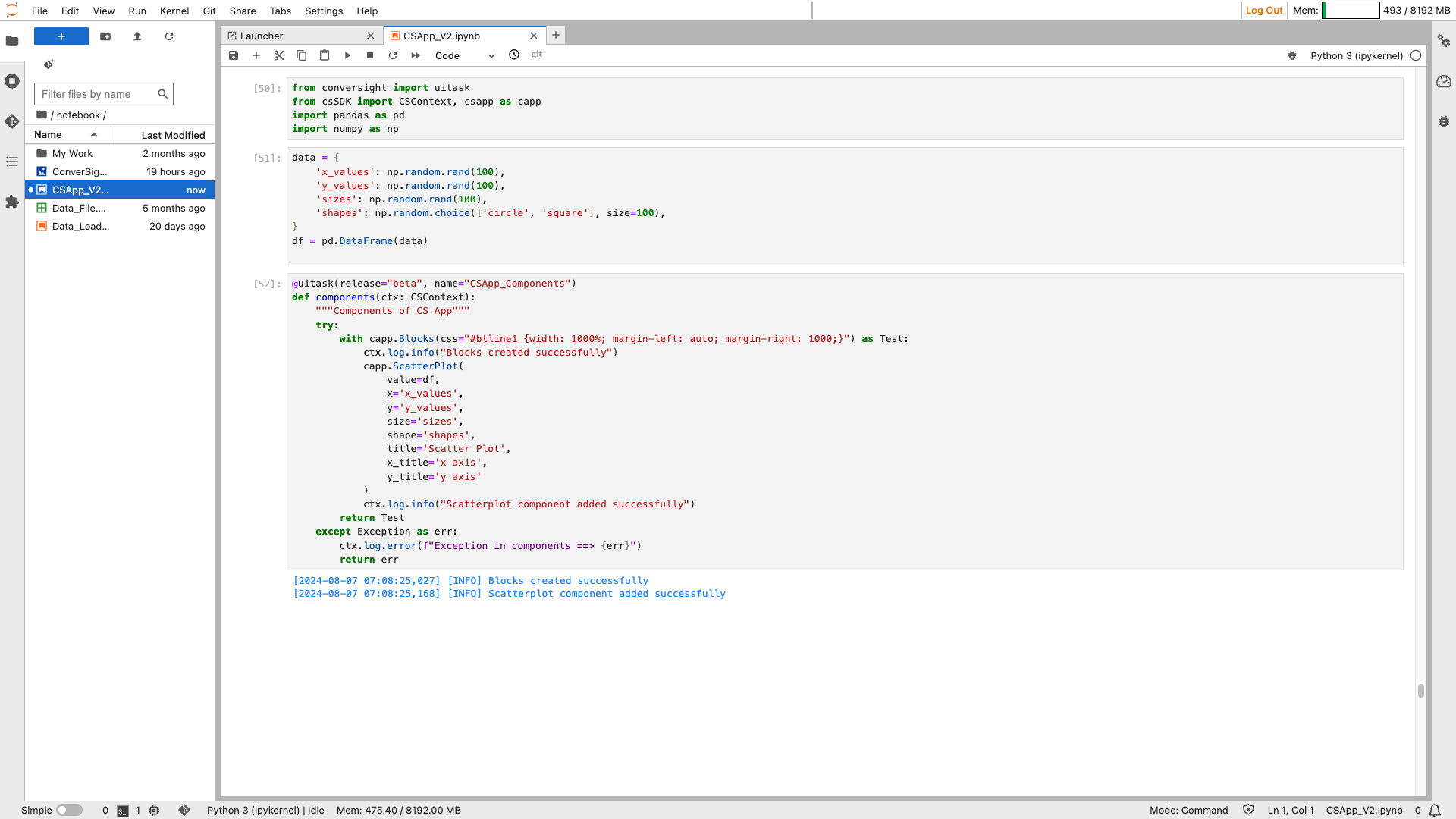1456x819 pixels.
Task: Open the Table of Contents panel
Action: pos(12,162)
